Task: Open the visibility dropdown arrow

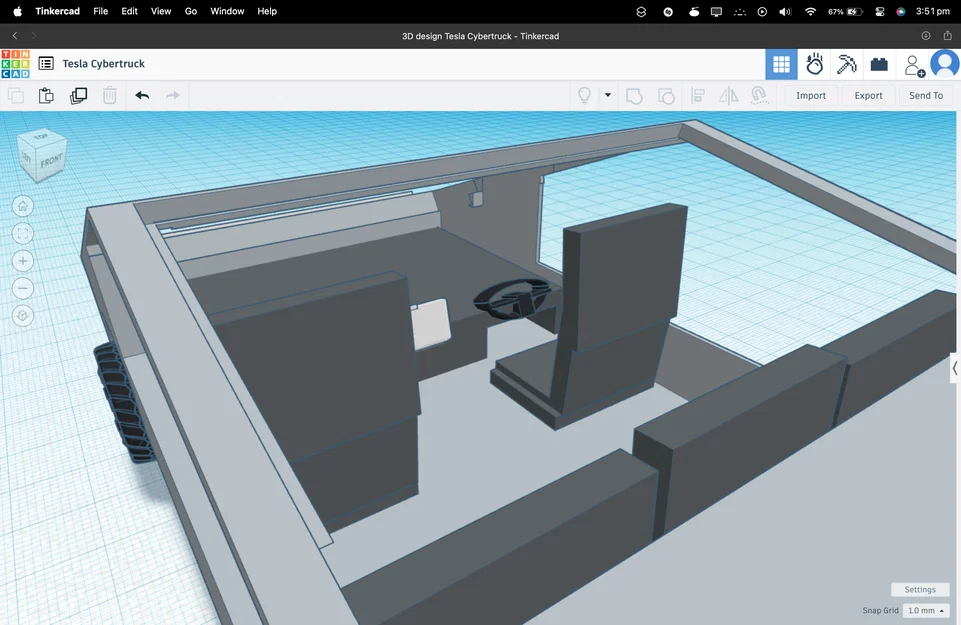Action: [x=608, y=95]
